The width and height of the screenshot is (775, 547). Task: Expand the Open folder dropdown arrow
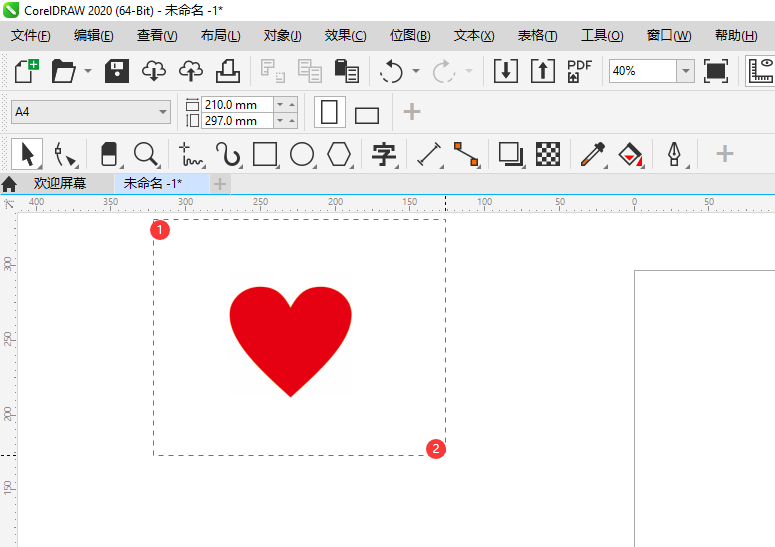point(88,71)
